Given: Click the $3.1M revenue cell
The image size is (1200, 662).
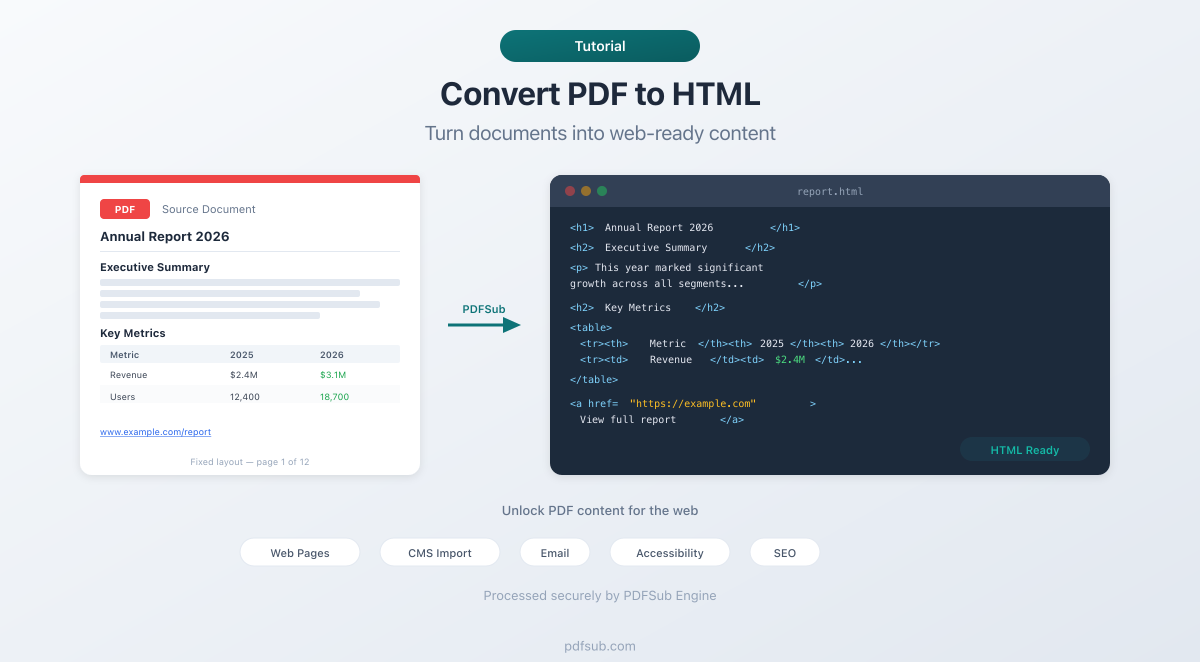Looking at the screenshot, I should tap(333, 375).
